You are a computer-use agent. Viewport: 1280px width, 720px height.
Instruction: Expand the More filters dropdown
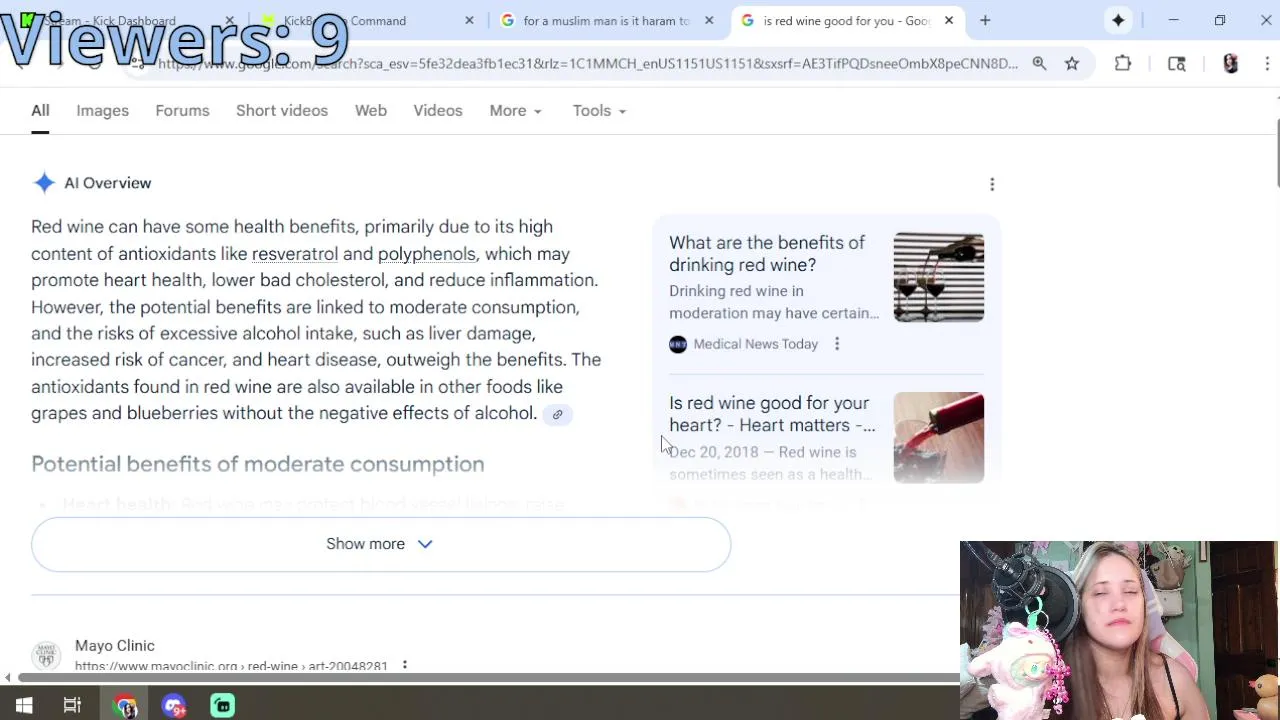[515, 111]
